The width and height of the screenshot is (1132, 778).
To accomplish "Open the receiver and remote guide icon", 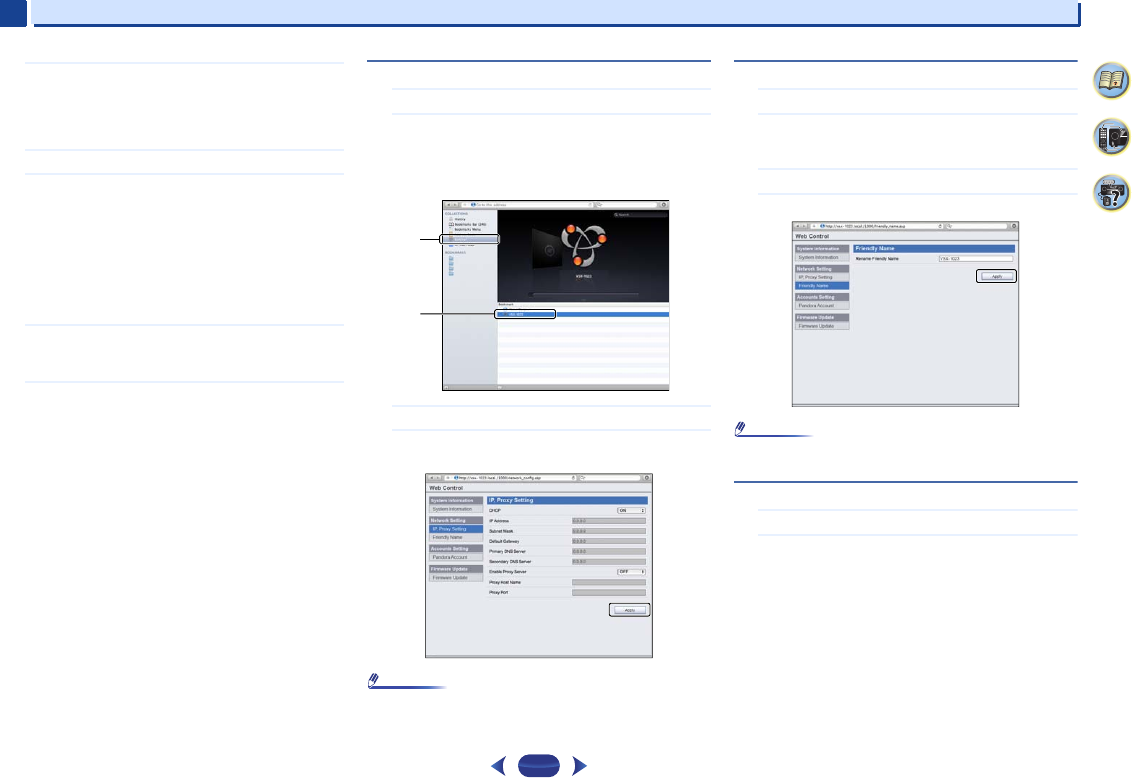I will tap(1111, 136).
